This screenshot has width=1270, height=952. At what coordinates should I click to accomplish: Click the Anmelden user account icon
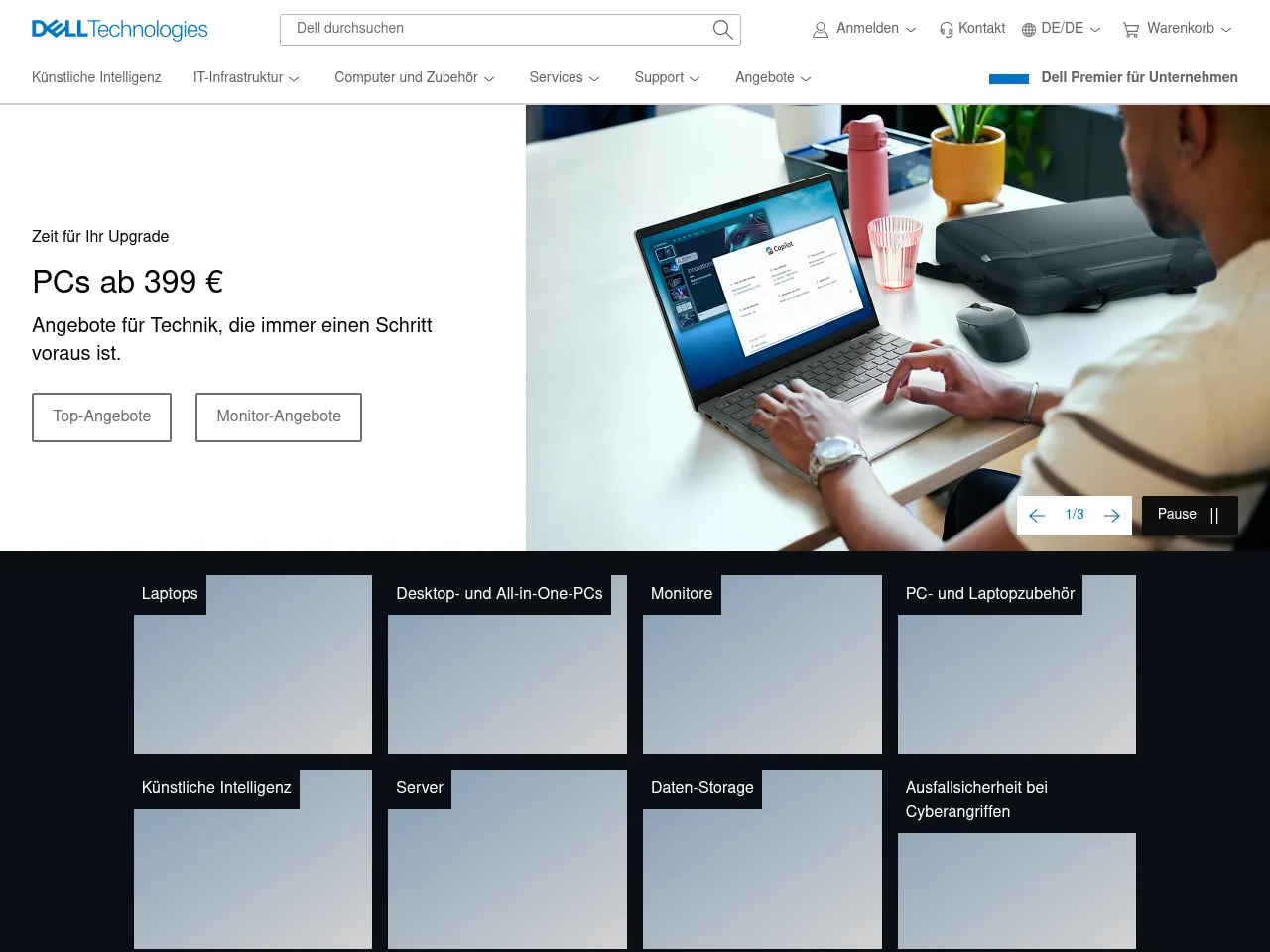click(x=821, y=29)
